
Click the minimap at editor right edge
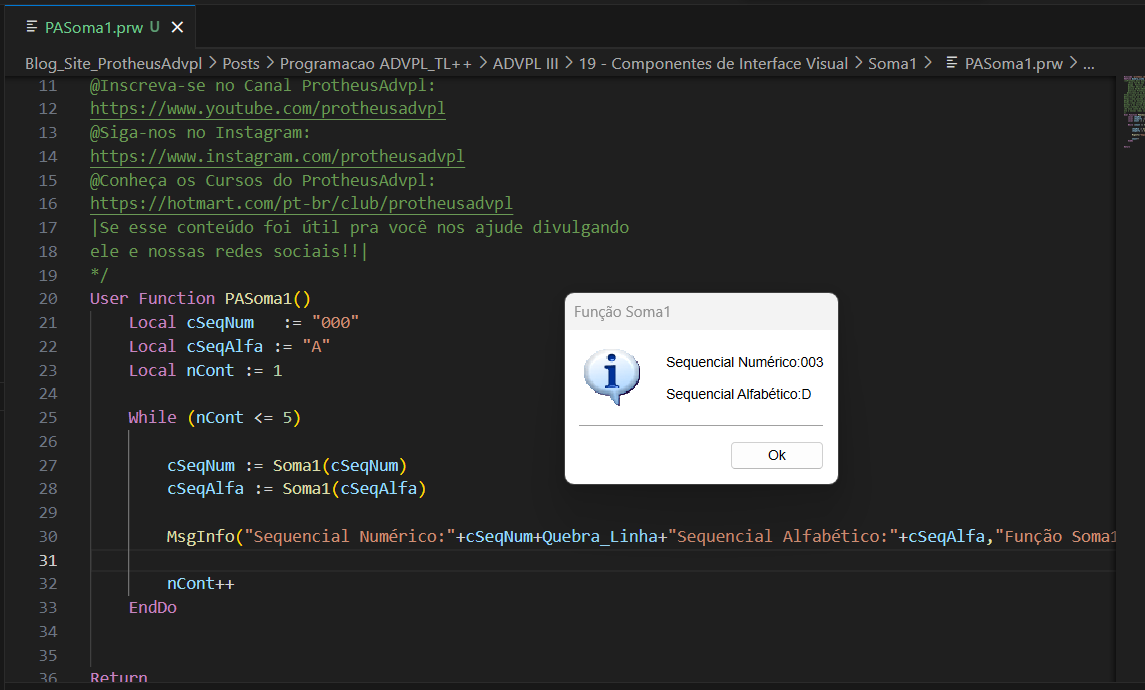pyautogui.click(x=1133, y=110)
